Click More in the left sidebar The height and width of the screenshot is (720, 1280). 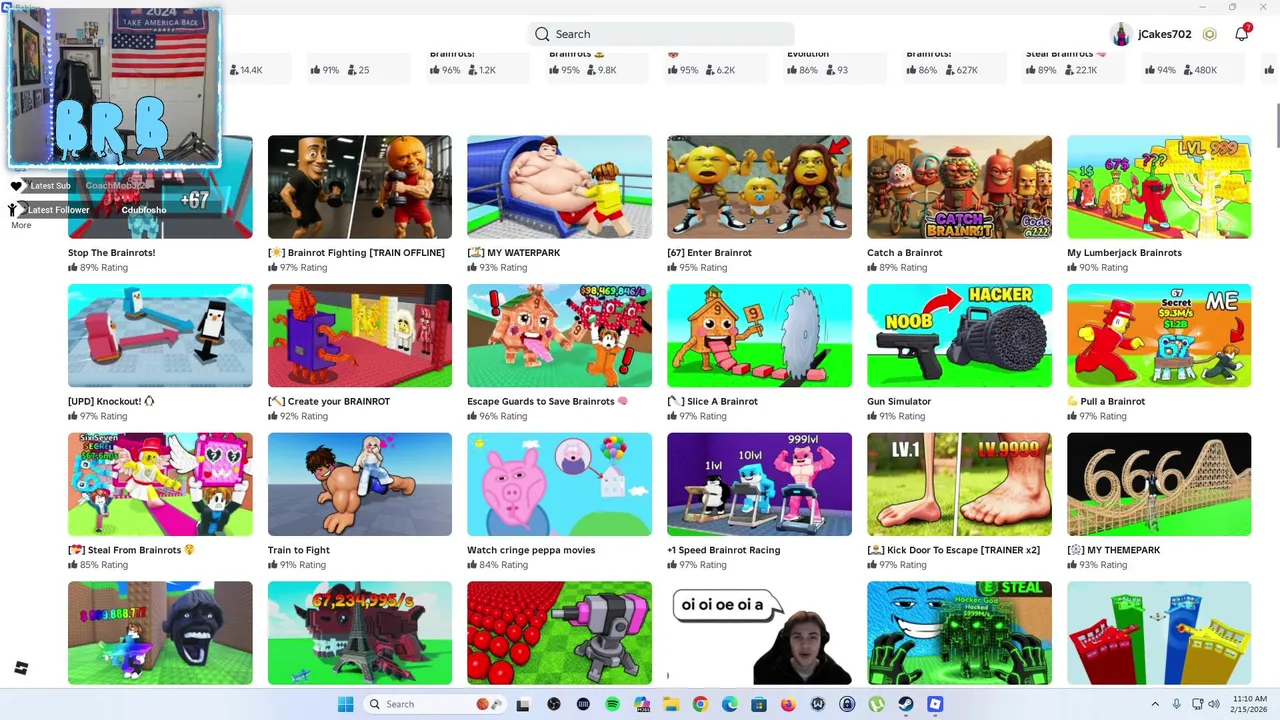click(x=21, y=225)
